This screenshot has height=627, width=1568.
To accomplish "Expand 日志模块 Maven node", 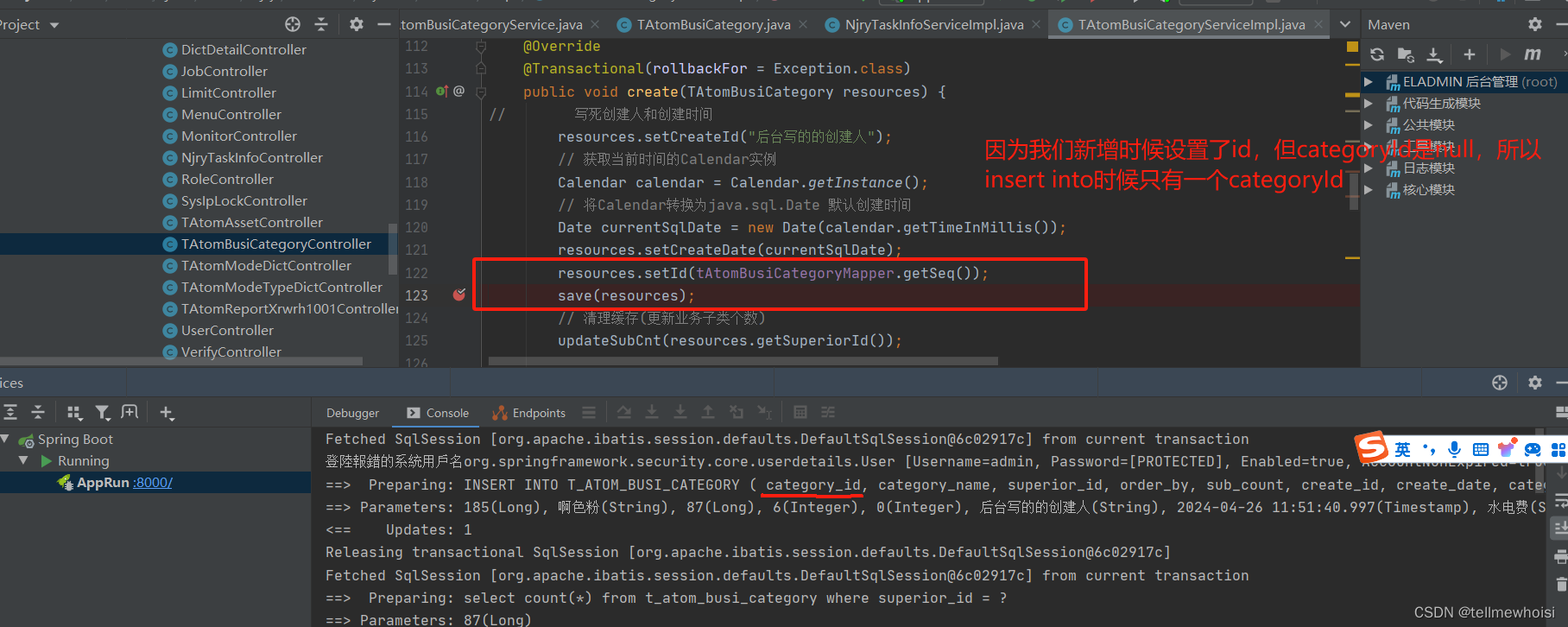I will 1369,168.
